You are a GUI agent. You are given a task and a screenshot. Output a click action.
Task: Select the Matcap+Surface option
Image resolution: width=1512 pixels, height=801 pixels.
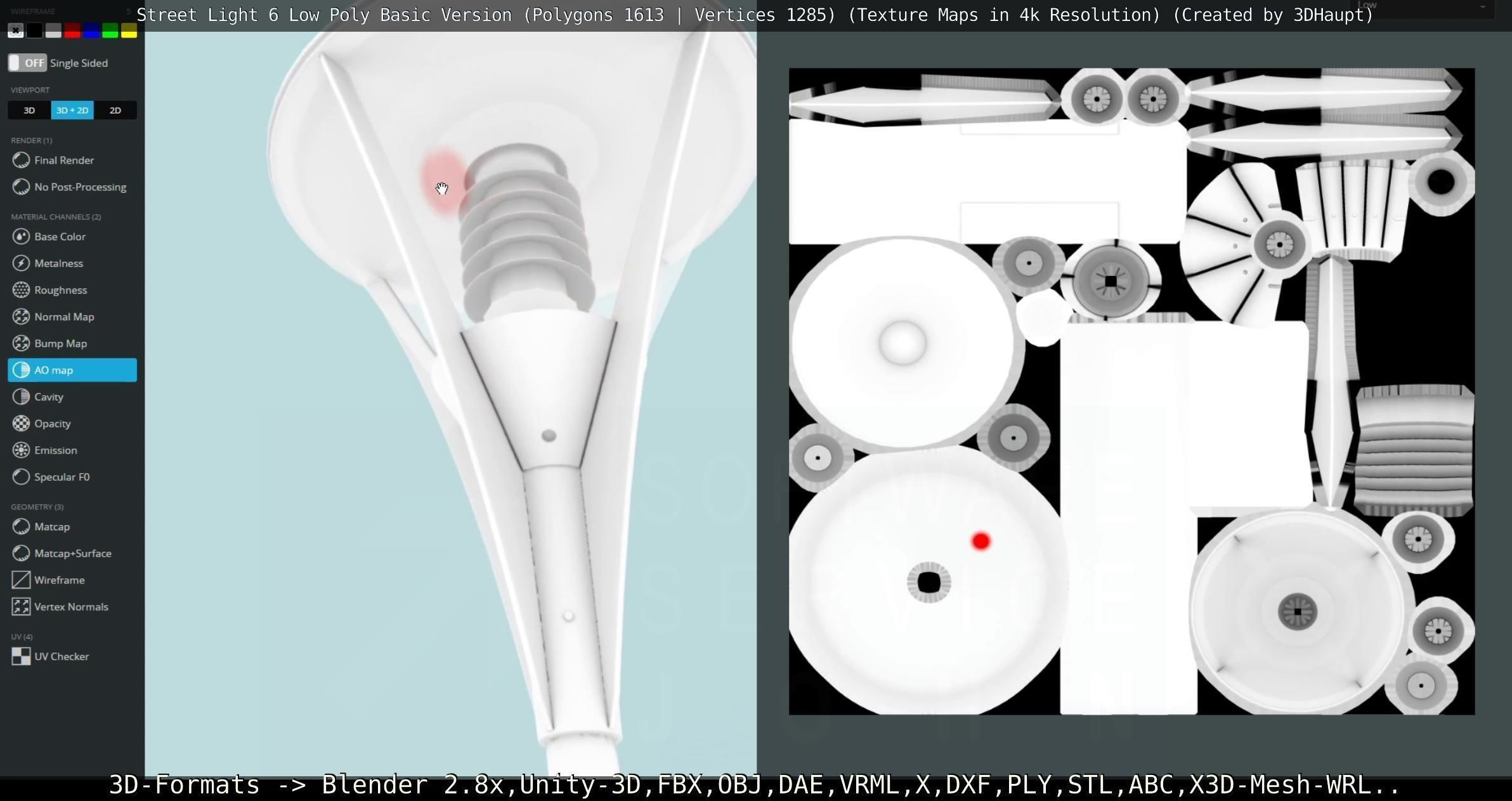coord(72,554)
